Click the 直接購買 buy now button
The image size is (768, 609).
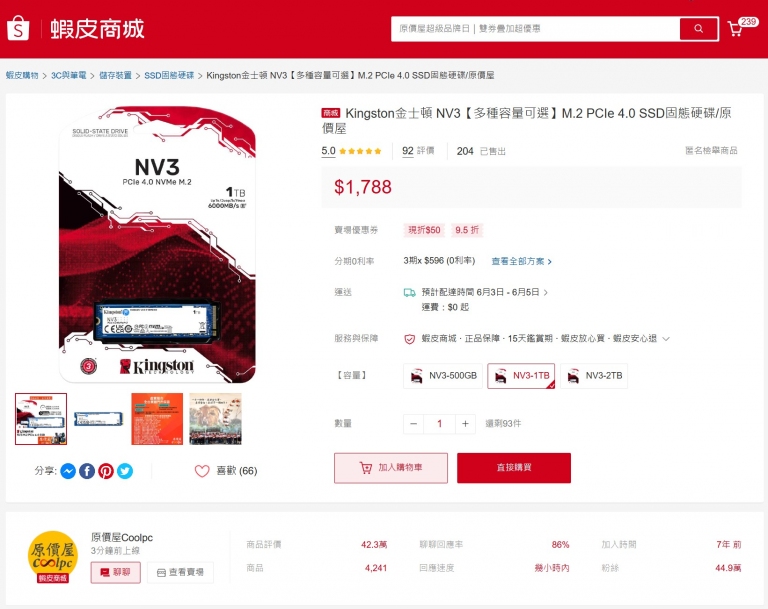[x=514, y=468]
